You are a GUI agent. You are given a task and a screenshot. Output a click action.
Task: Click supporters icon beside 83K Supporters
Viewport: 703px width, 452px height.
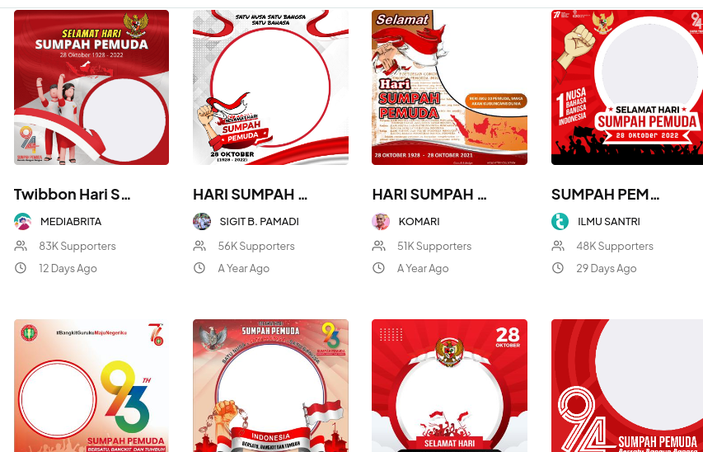point(21,246)
